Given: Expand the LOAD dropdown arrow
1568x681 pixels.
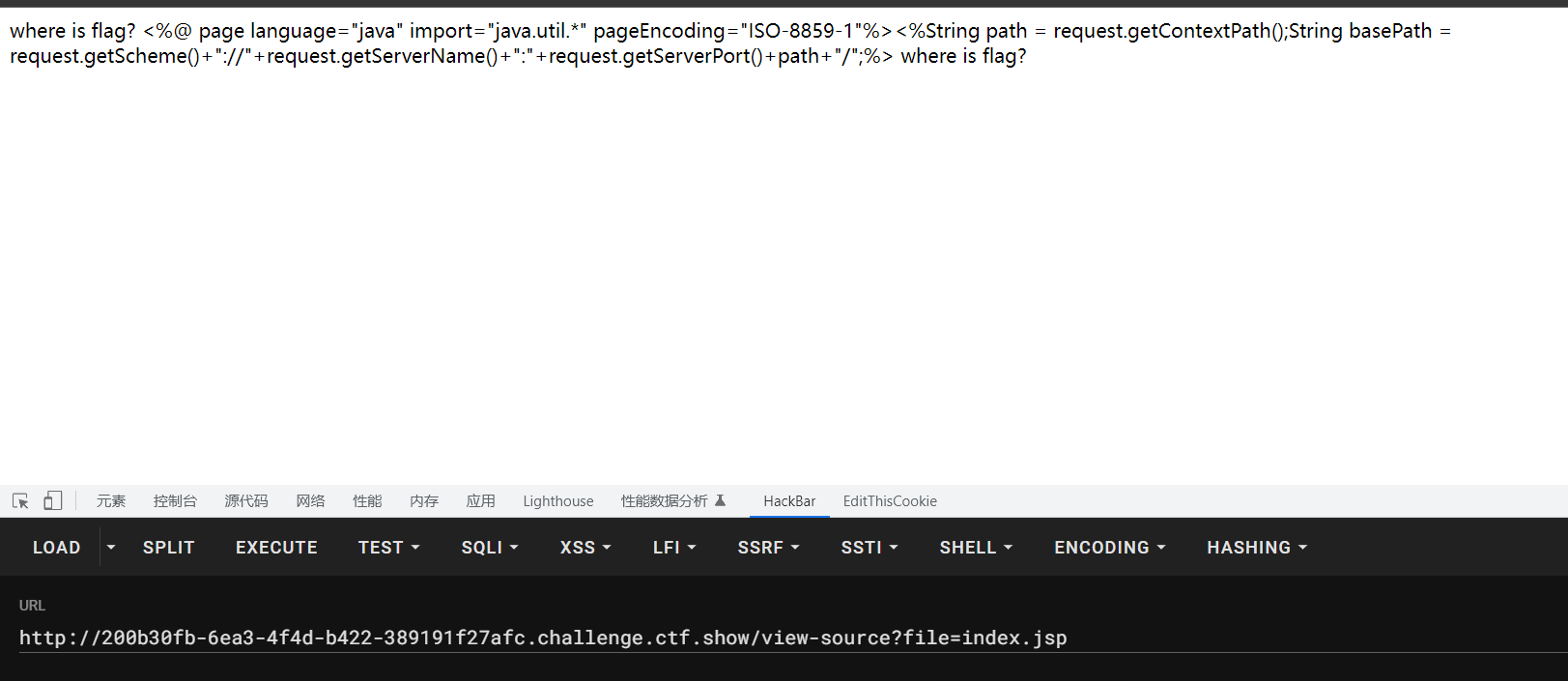Looking at the screenshot, I should pos(111,548).
